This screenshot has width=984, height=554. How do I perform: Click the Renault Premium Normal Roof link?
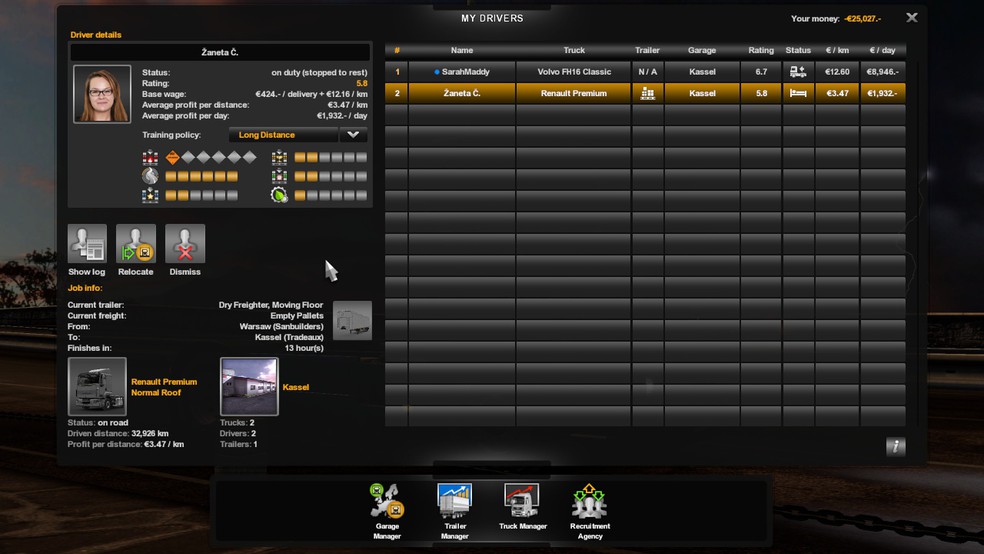click(x=164, y=387)
